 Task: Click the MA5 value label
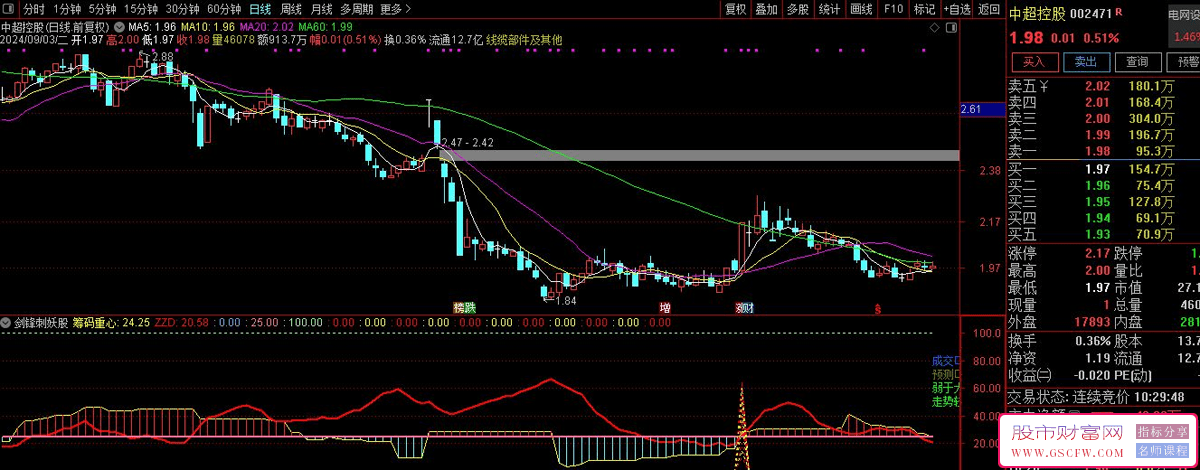(x=153, y=26)
